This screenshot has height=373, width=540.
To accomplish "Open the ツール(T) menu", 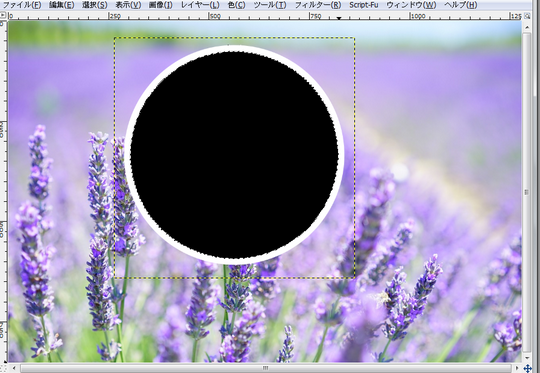I will [x=270, y=5].
